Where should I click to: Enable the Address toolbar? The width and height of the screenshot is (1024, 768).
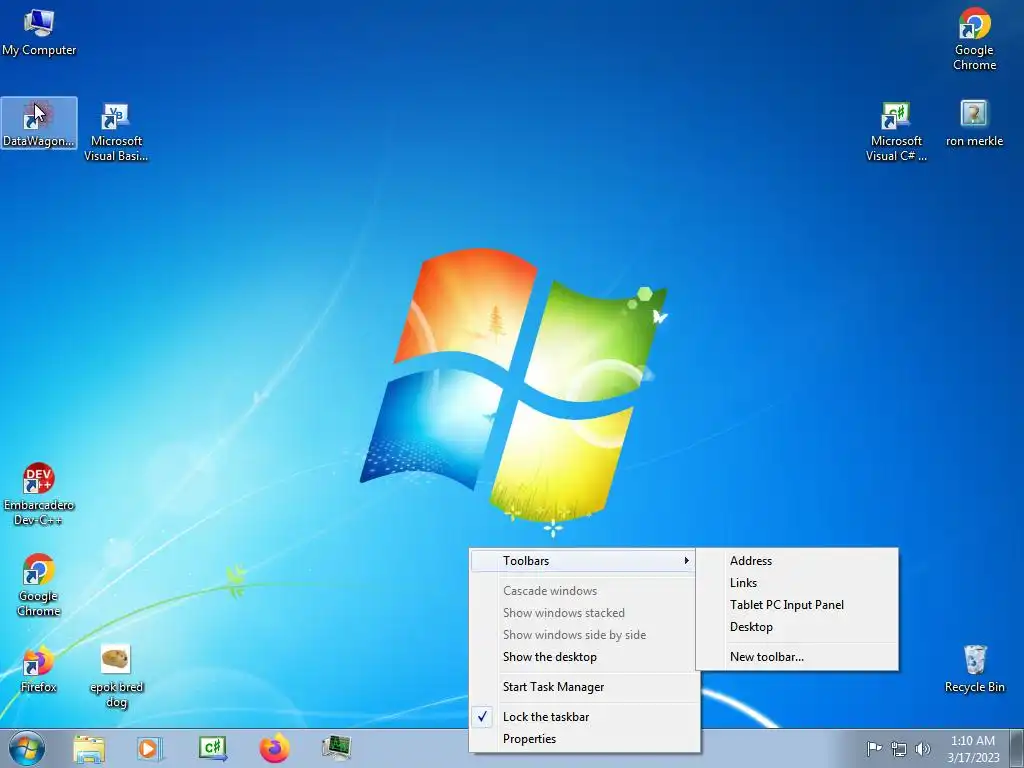797,561
